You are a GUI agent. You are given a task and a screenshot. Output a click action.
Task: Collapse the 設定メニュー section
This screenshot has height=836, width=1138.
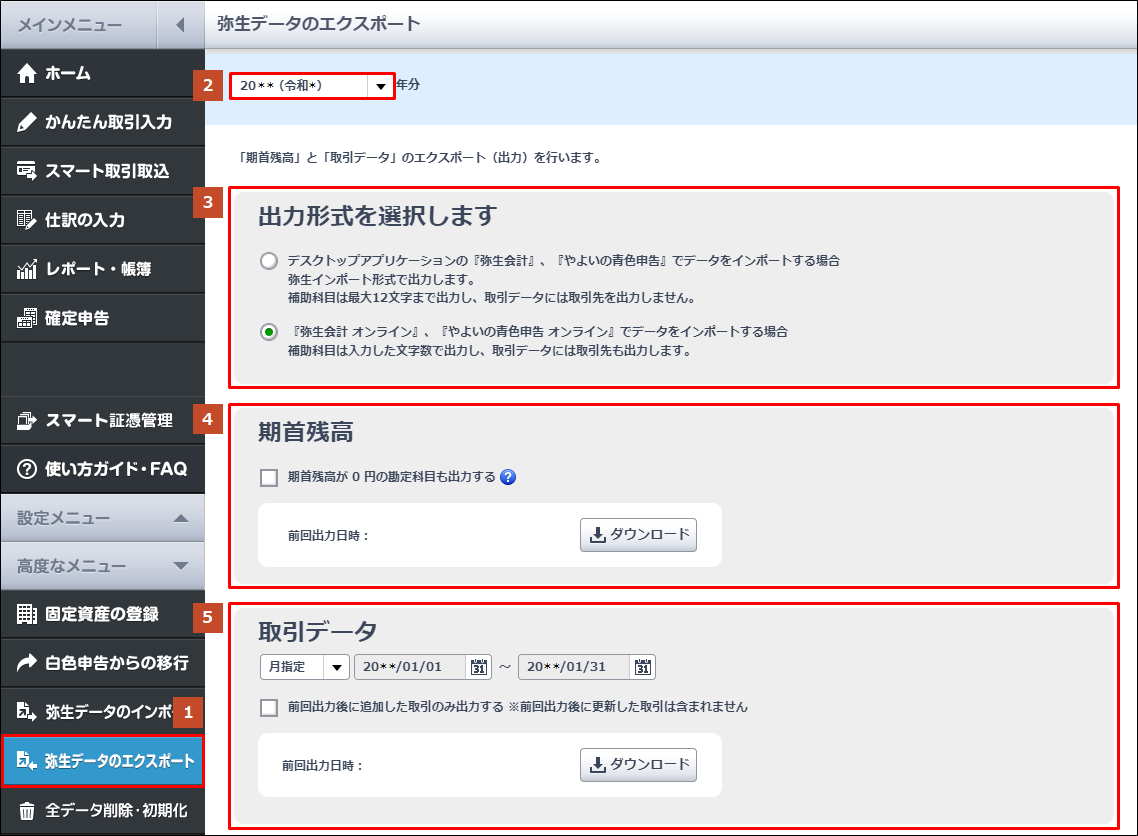(102, 518)
